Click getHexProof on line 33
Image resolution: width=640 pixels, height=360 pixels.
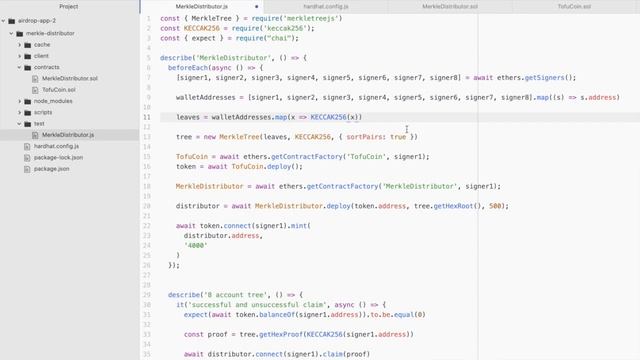click(281, 334)
